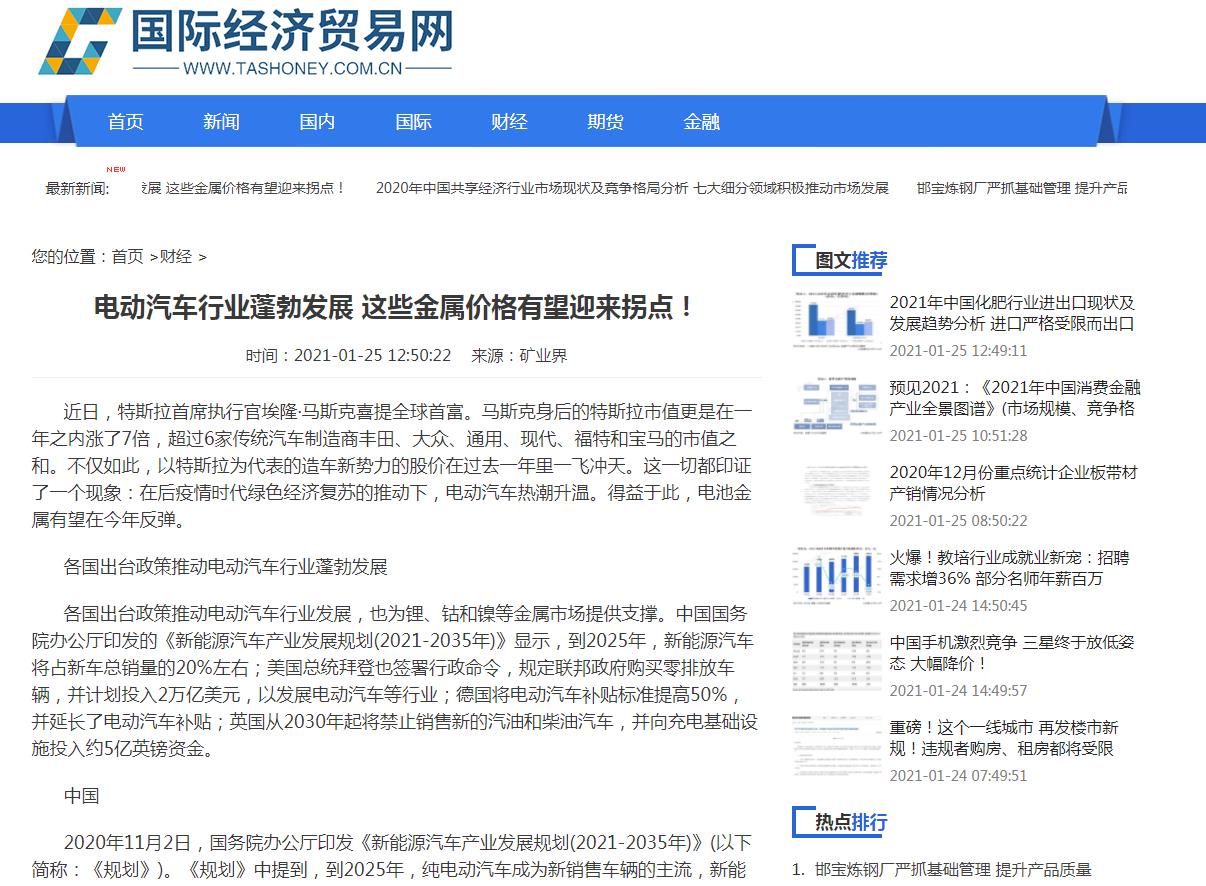Click date 2021-01-24 07:49:51 under 楼市新规 article
Screen dimensions: 1206x886
(x=958, y=776)
